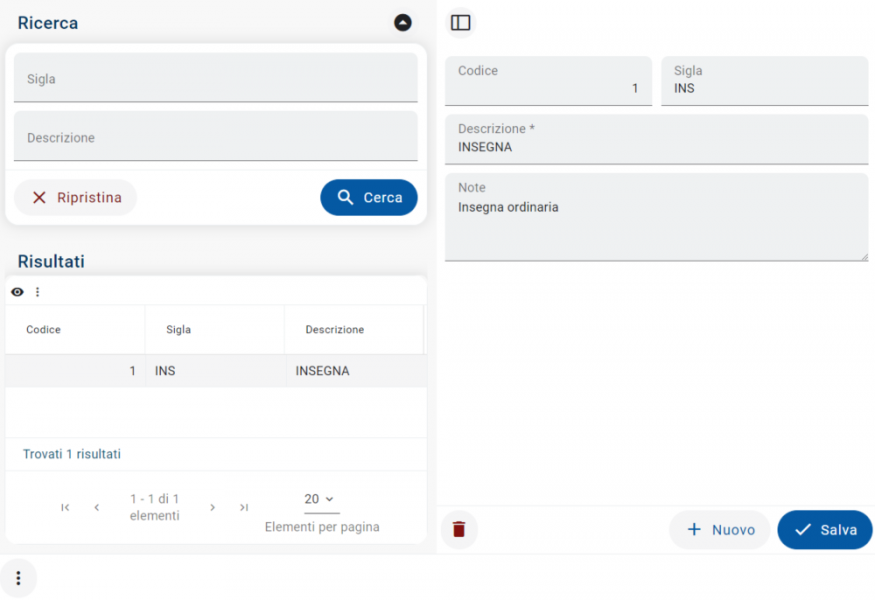
Task: Go to the previous results page
Action: (97, 507)
